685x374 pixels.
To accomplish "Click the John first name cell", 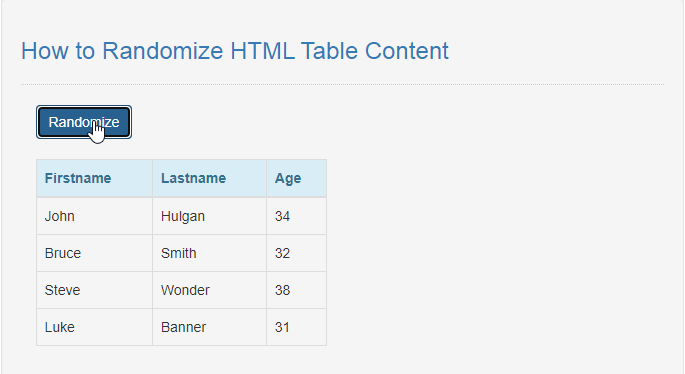I will 94,216.
